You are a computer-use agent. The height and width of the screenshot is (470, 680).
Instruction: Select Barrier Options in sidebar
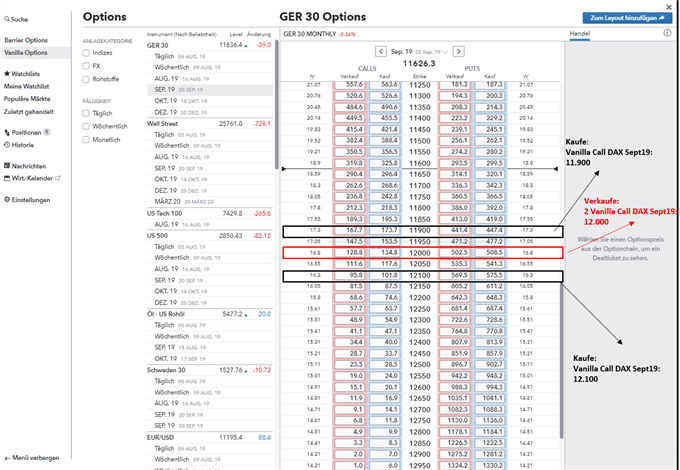(26, 40)
